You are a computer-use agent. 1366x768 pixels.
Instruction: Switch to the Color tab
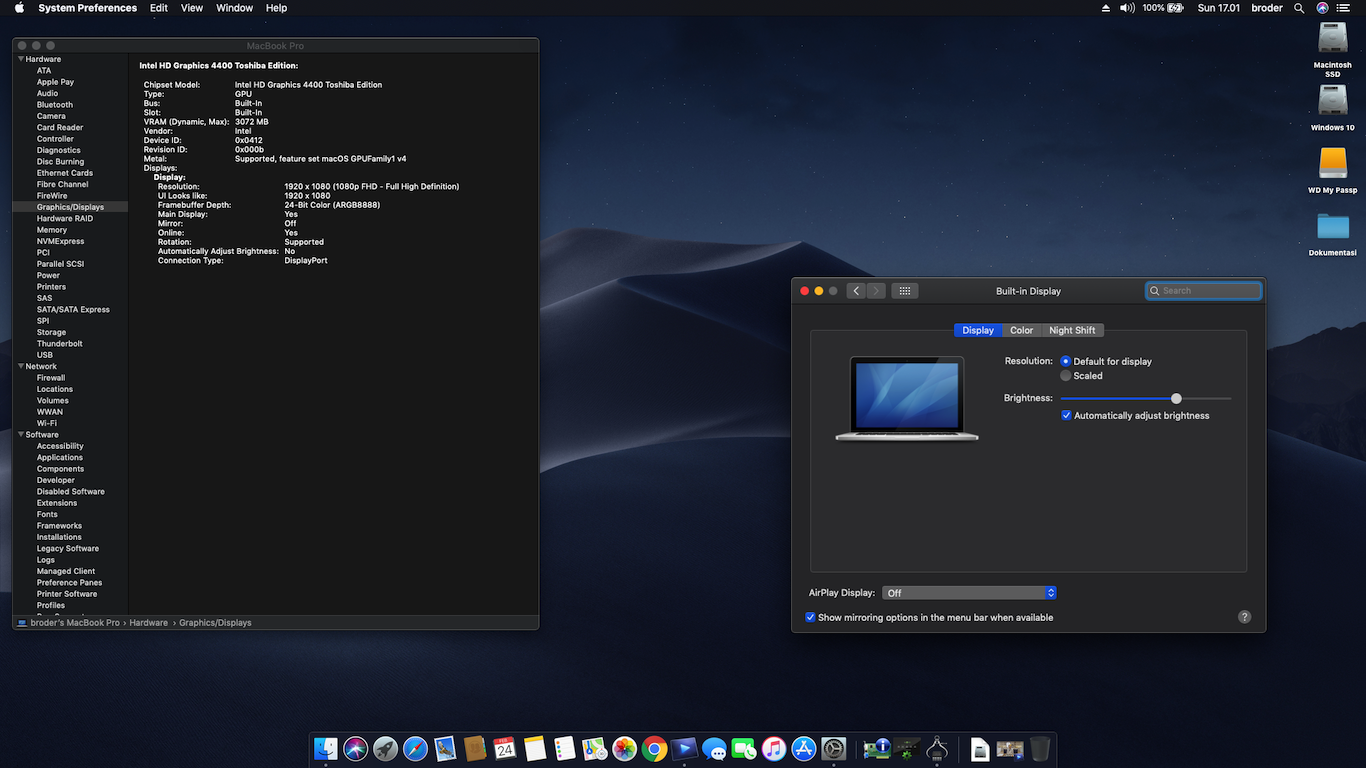pos(1021,330)
